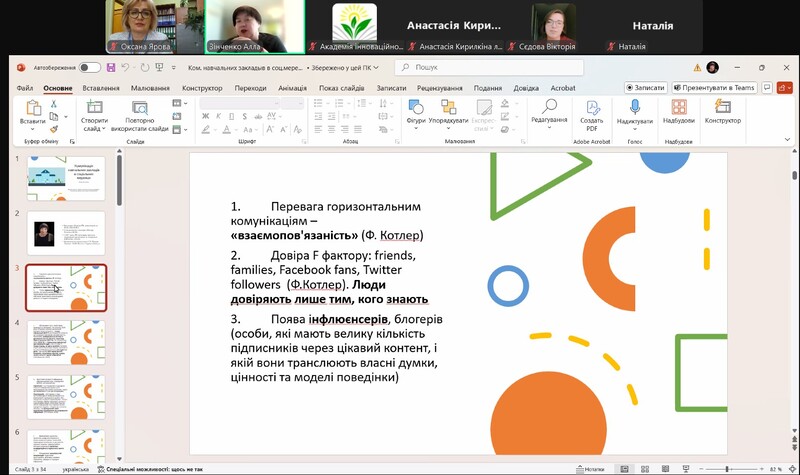
Task: Click the українська language indicator
Action: click(76, 469)
